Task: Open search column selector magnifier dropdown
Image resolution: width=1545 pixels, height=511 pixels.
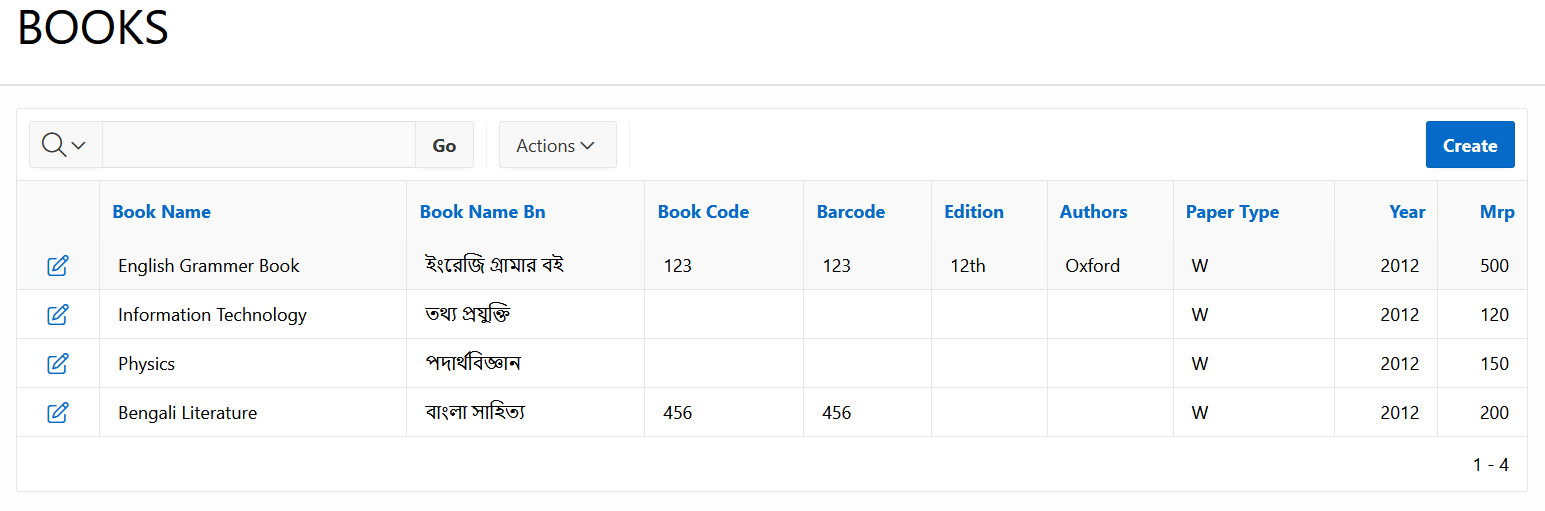Action: pos(65,145)
